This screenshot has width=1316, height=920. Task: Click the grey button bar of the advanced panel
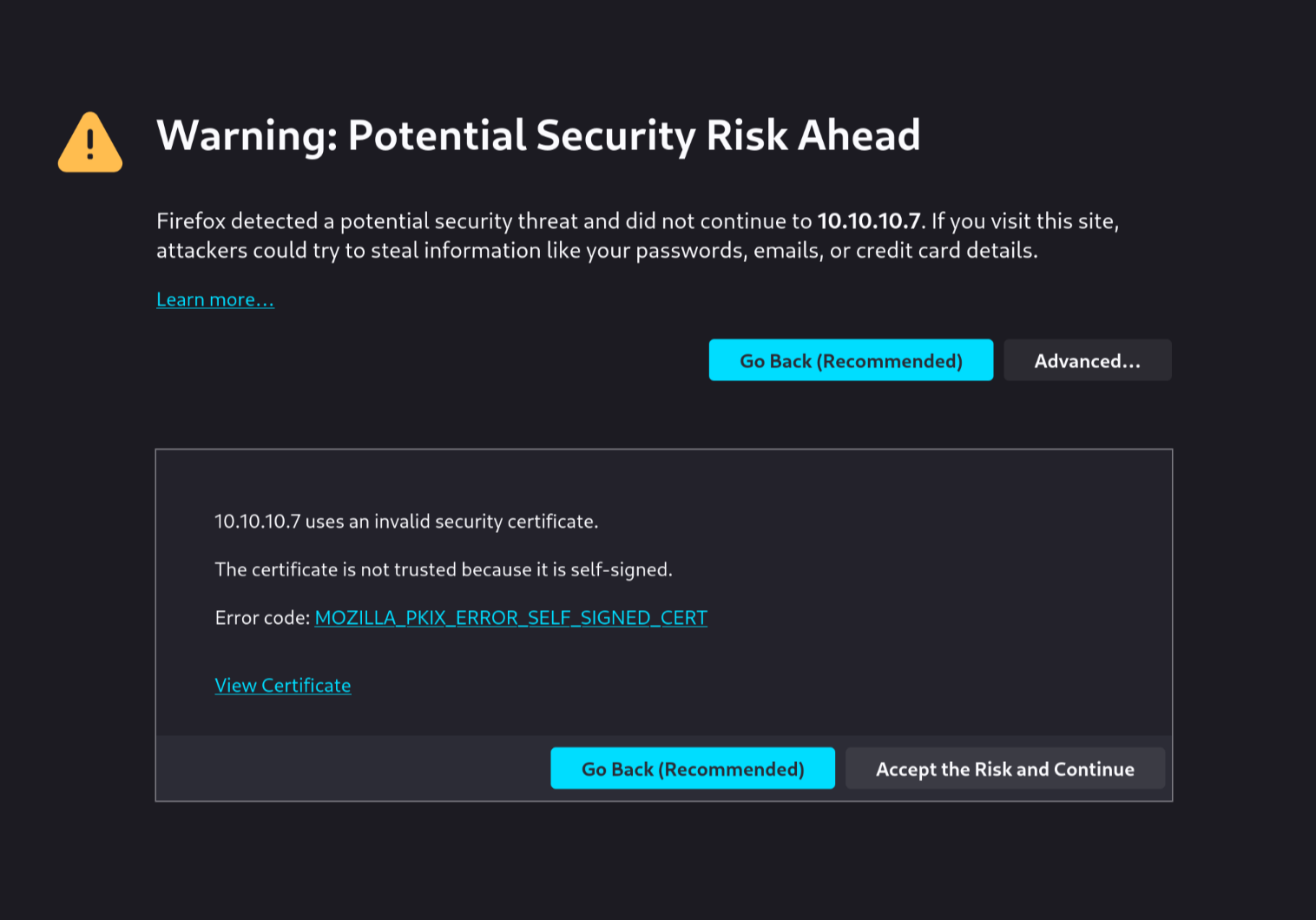click(x=352, y=768)
